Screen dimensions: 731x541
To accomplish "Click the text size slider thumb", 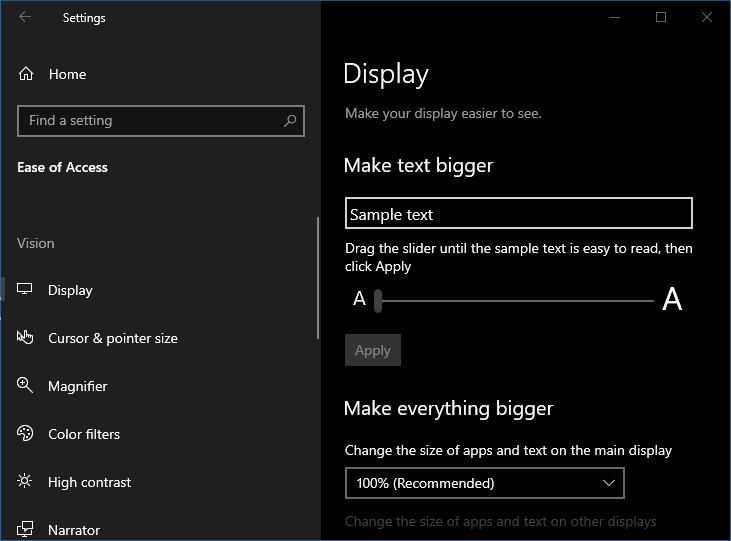I will click(x=378, y=300).
